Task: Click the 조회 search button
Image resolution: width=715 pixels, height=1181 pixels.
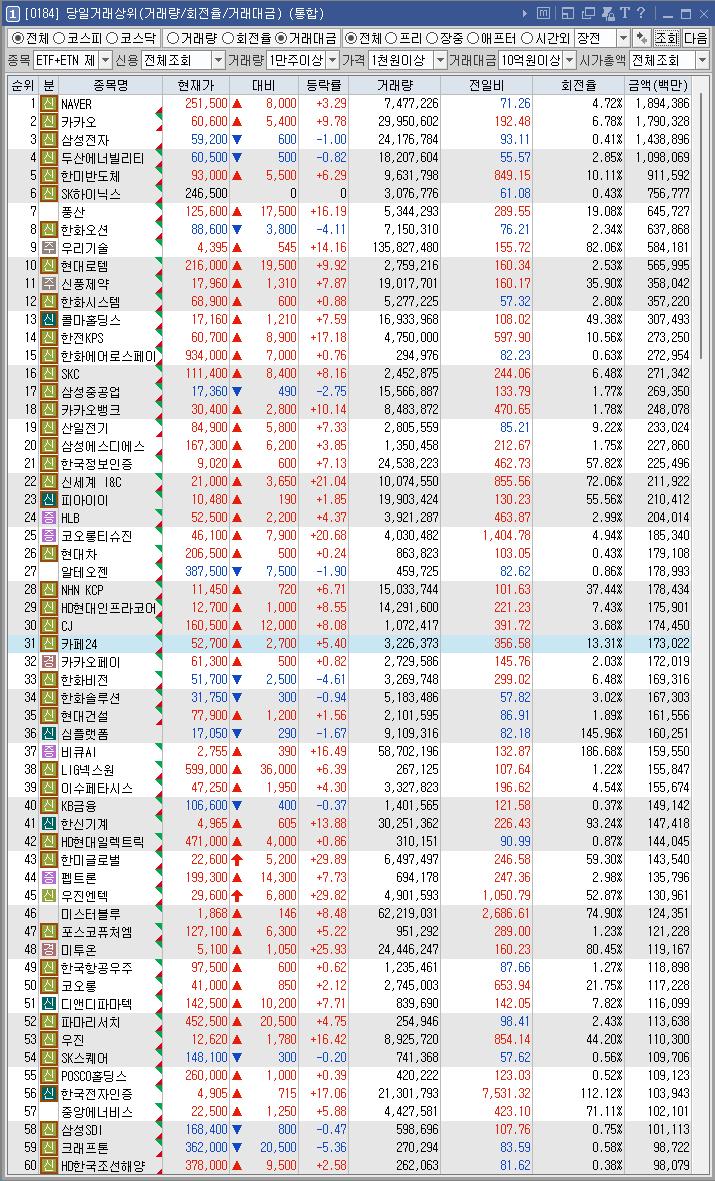Action: click(x=666, y=38)
